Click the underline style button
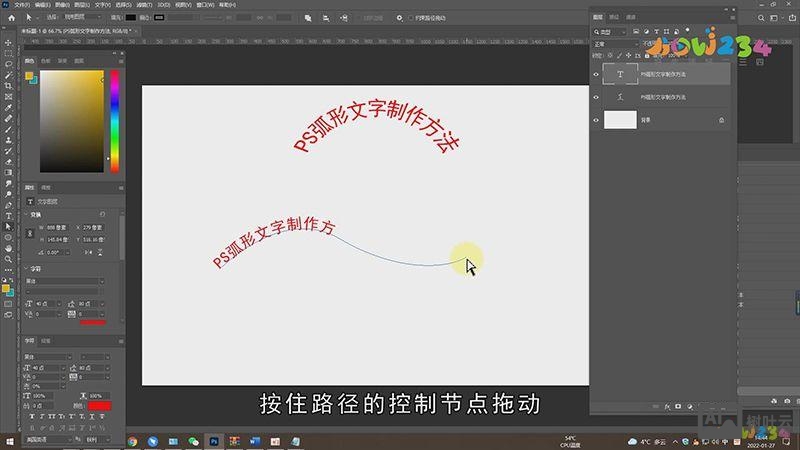This screenshot has height=450, width=800. pyautogui.click(x=91, y=417)
